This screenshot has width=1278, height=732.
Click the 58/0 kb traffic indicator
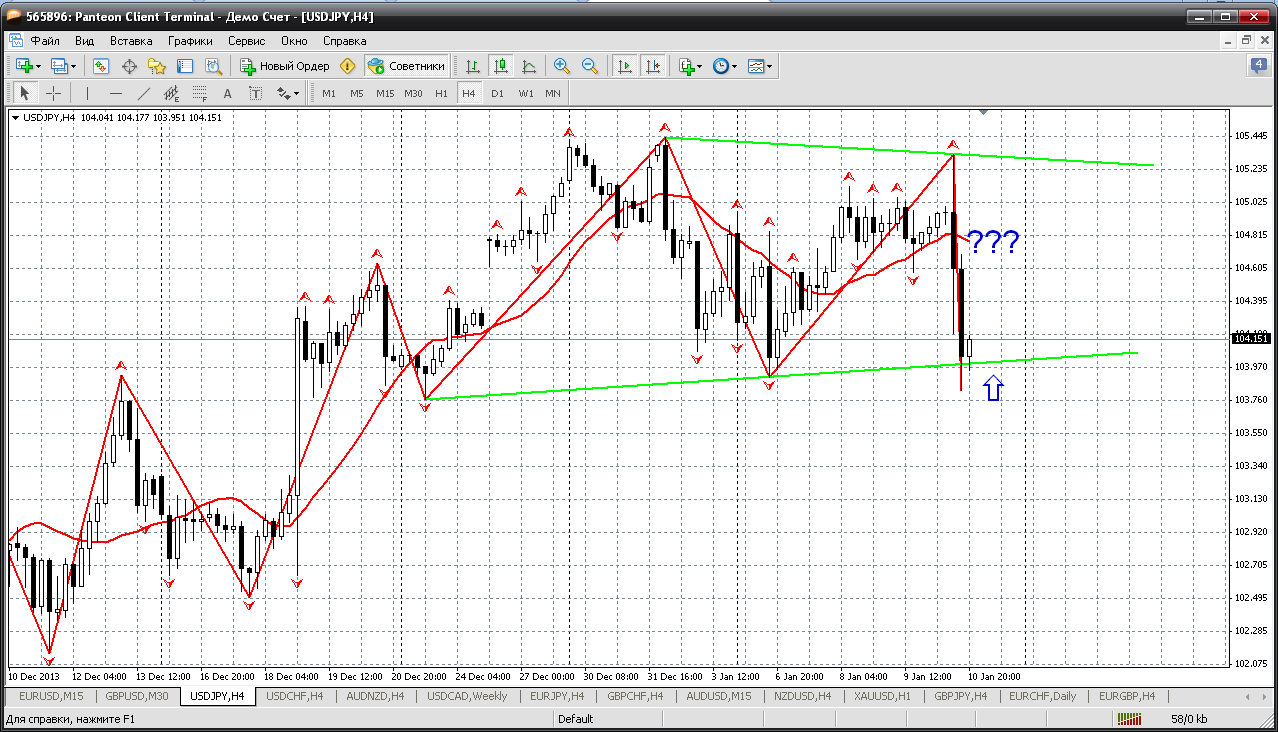coord(1189,718)
